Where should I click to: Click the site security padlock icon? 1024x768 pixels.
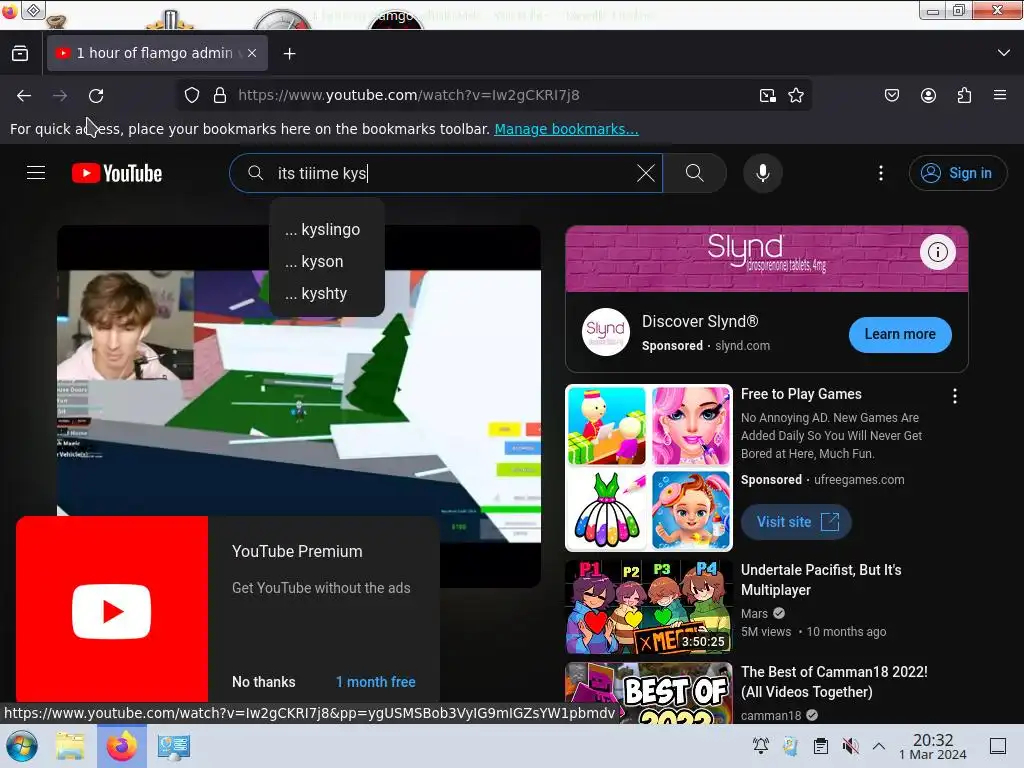pyautogui.click(x=220, y=95)
